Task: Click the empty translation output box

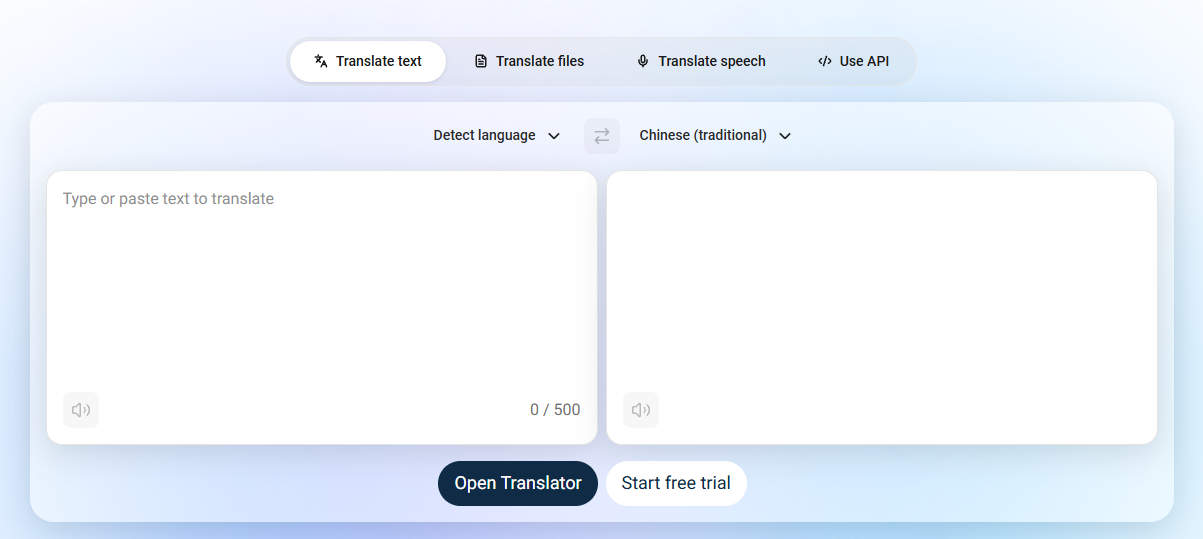Action: (x=882, y=308)
